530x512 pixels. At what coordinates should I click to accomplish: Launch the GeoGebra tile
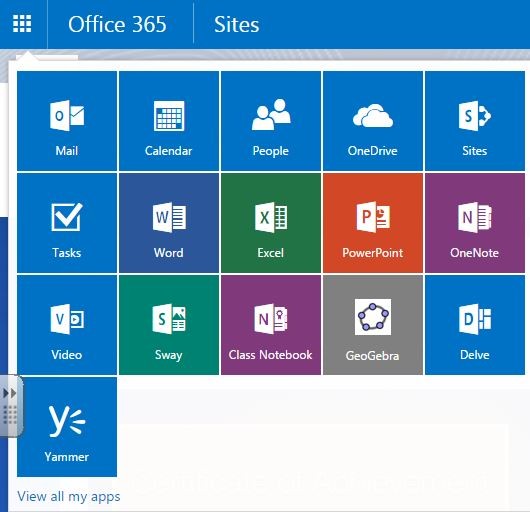click(373, 325)
